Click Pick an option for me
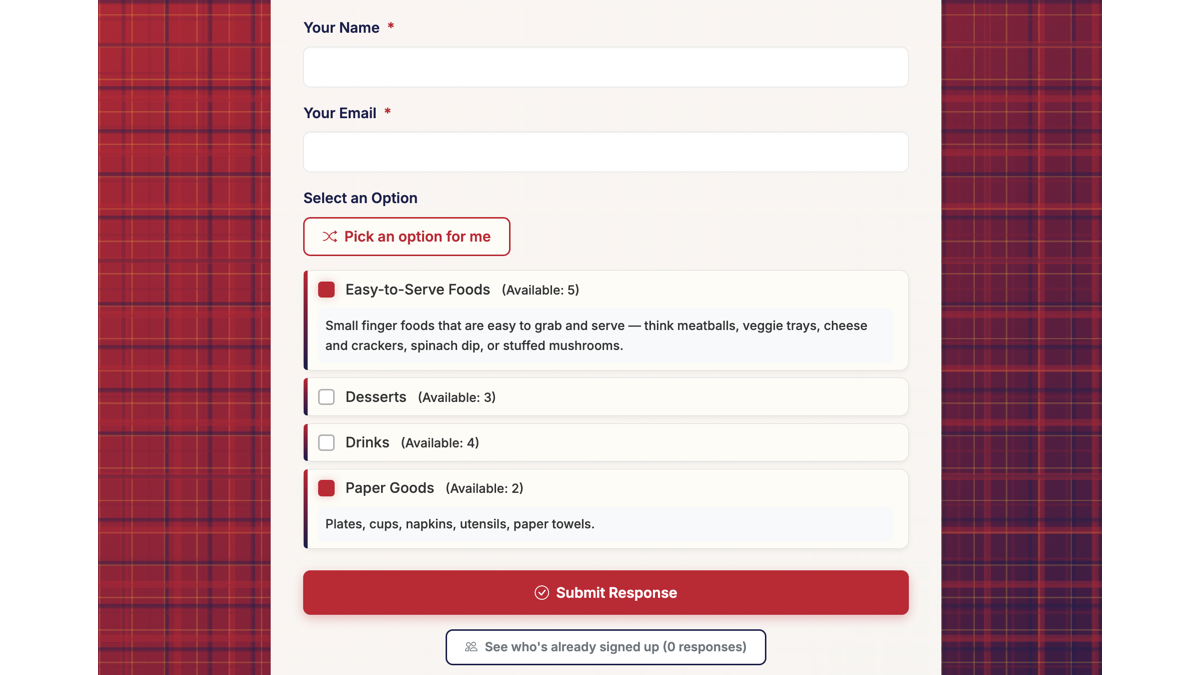 point(407,236)
